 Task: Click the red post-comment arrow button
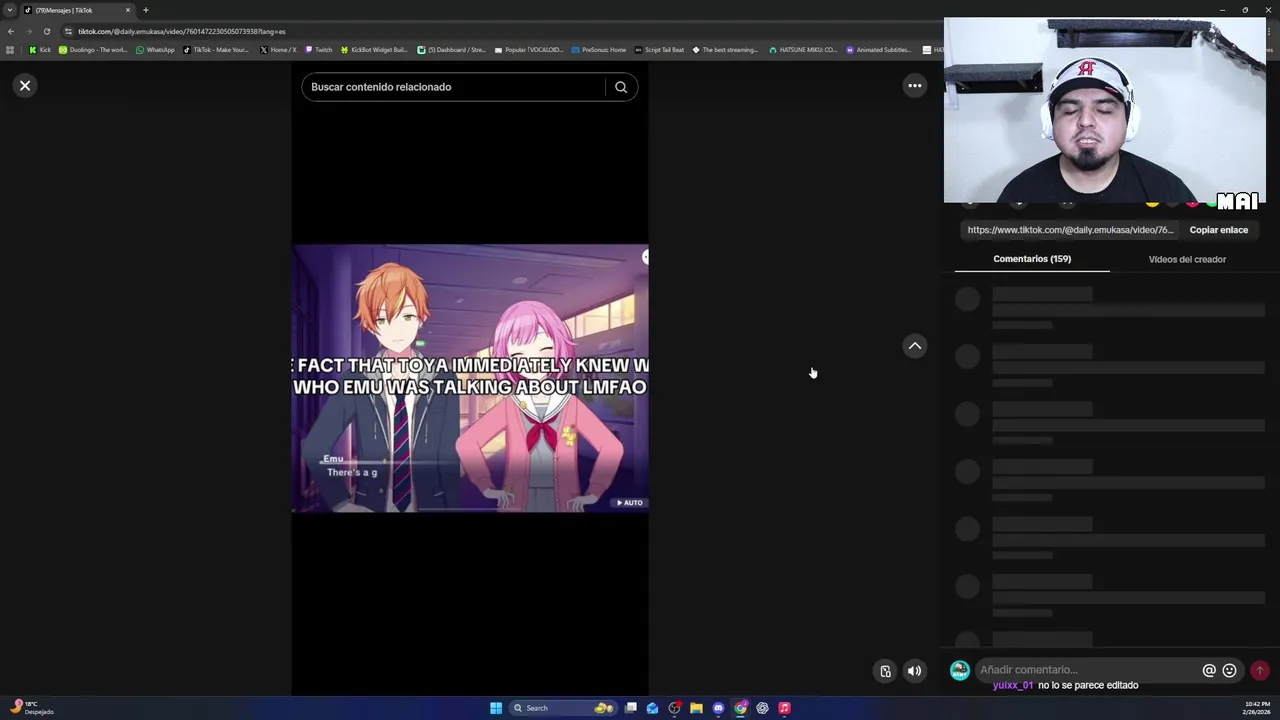click(x=1260, y=670)
